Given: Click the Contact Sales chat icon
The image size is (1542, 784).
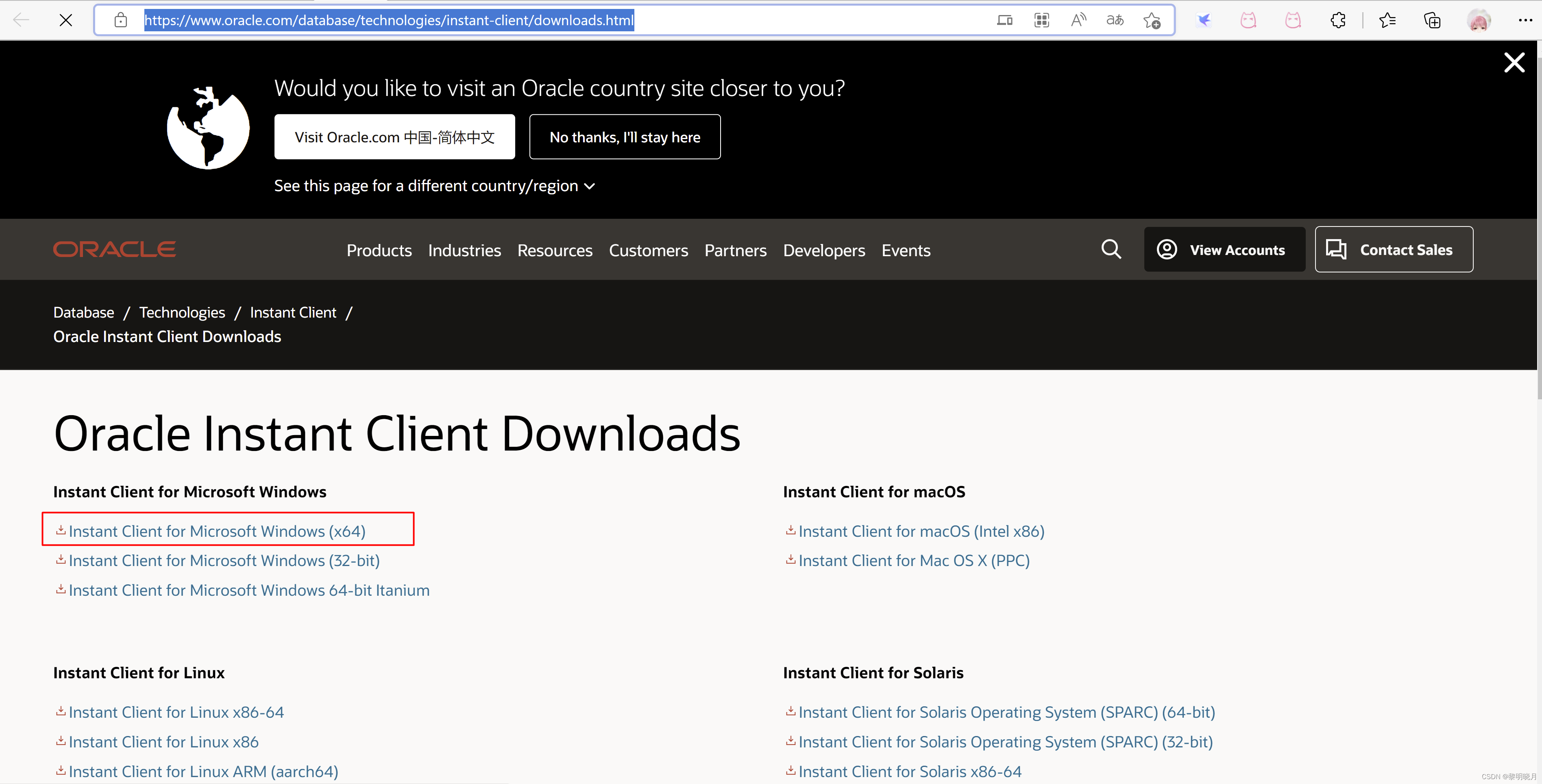Looking at the screenshot, I should pyautogui.click(x=1337, y=249).
